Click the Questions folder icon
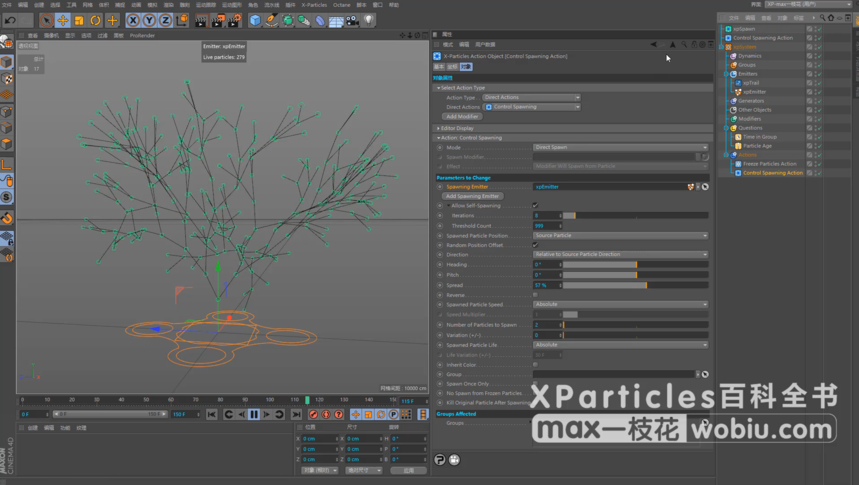Screen dimensions: 859x485 pos(733,128)
